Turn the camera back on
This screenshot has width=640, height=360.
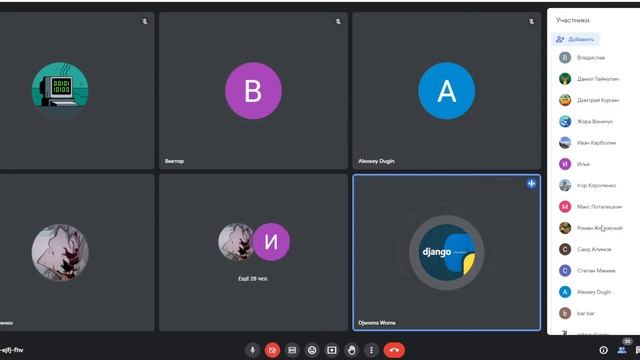pos(272,350)
